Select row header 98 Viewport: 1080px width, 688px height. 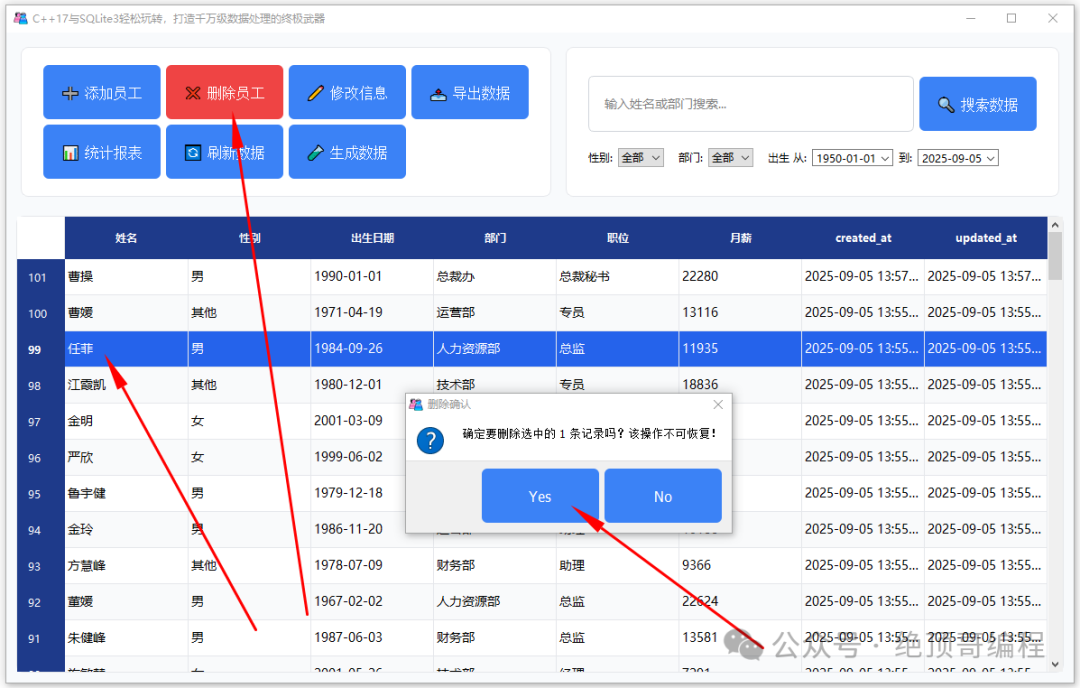click(41, 386)
